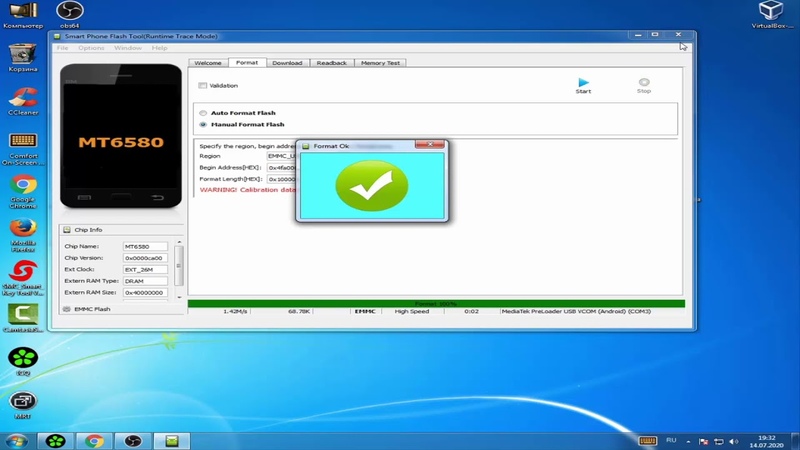The height and width of the screenshot is (450, 800).
Task: Select Auto Format Flash option
Action: pyautogui.click(x=203, y=113)
